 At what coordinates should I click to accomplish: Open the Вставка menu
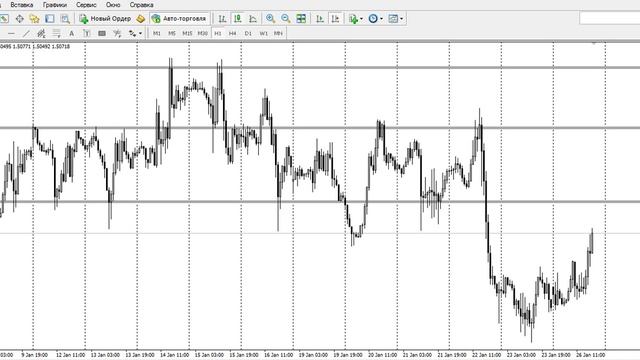pyautogui.click(x=22, y=5)
